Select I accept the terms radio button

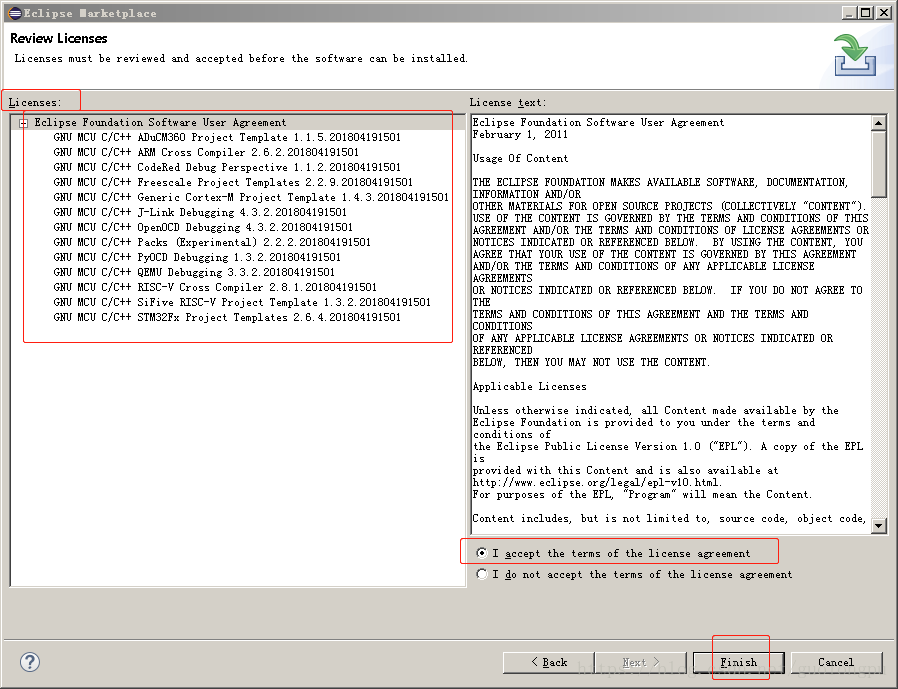coord(482,553)
